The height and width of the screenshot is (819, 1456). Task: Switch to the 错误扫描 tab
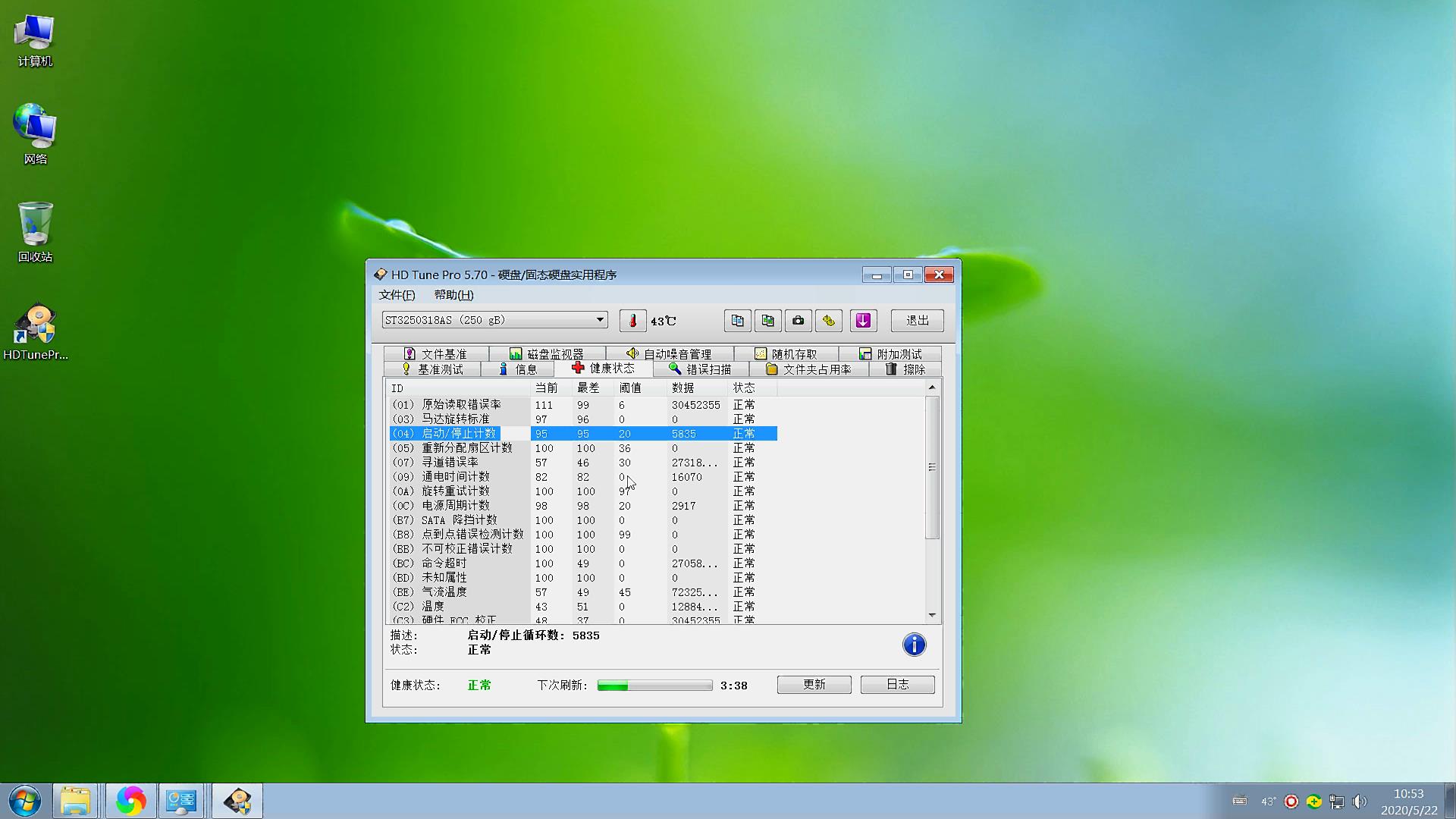(701, 369)
